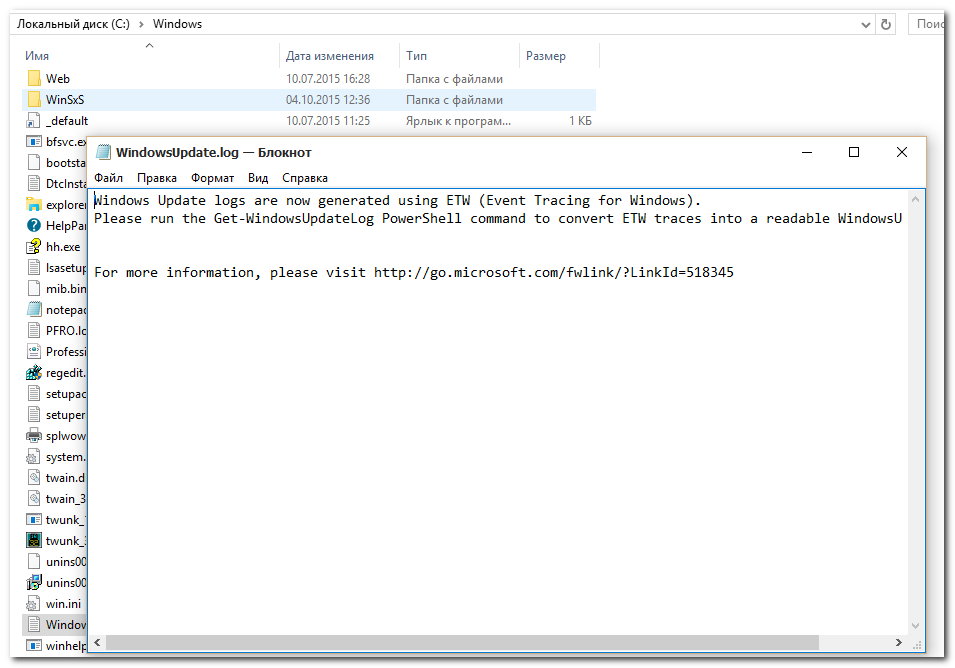This screenshot has width=955, height=668.
Task: Expand the address bar history dropdown
Action: (x=865, y=24)
